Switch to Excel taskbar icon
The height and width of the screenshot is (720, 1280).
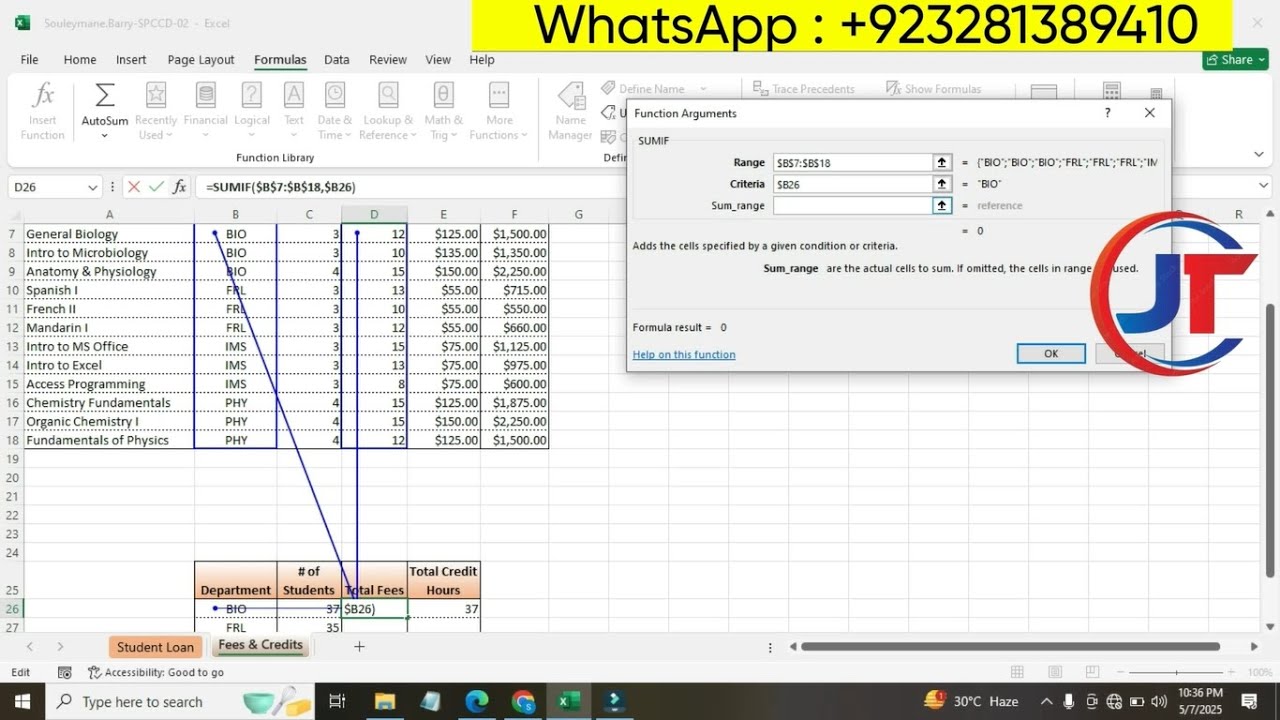(x=568, y=701)
